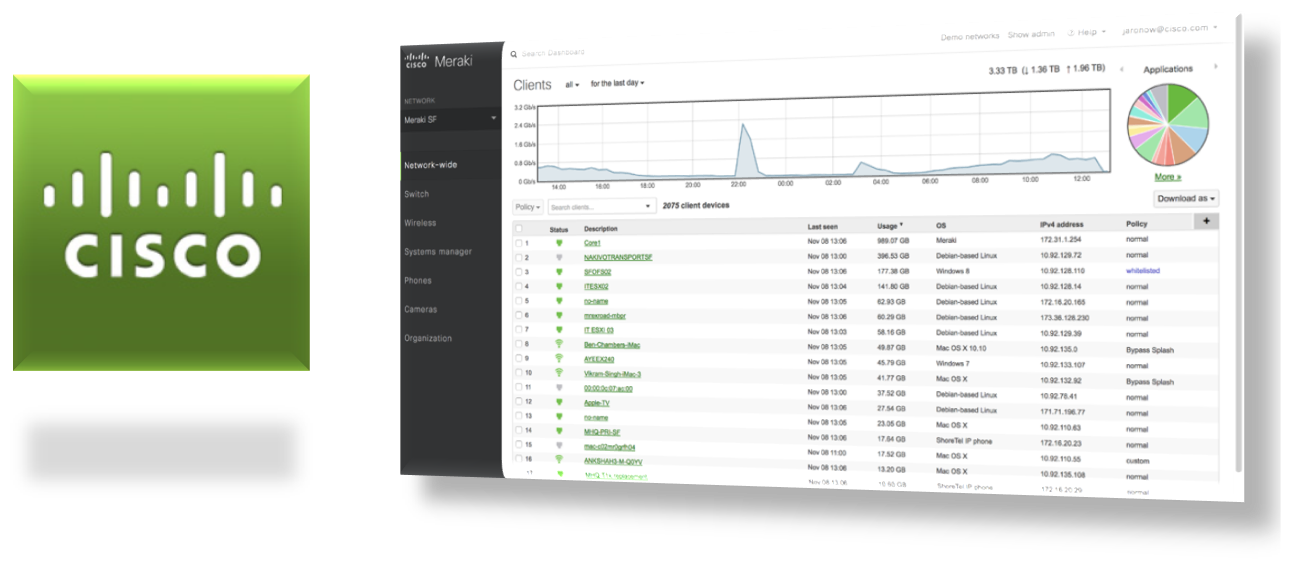Open the Download as dropdown
The width and height of the screenshot is (1309, 567).
point(1186,198)
